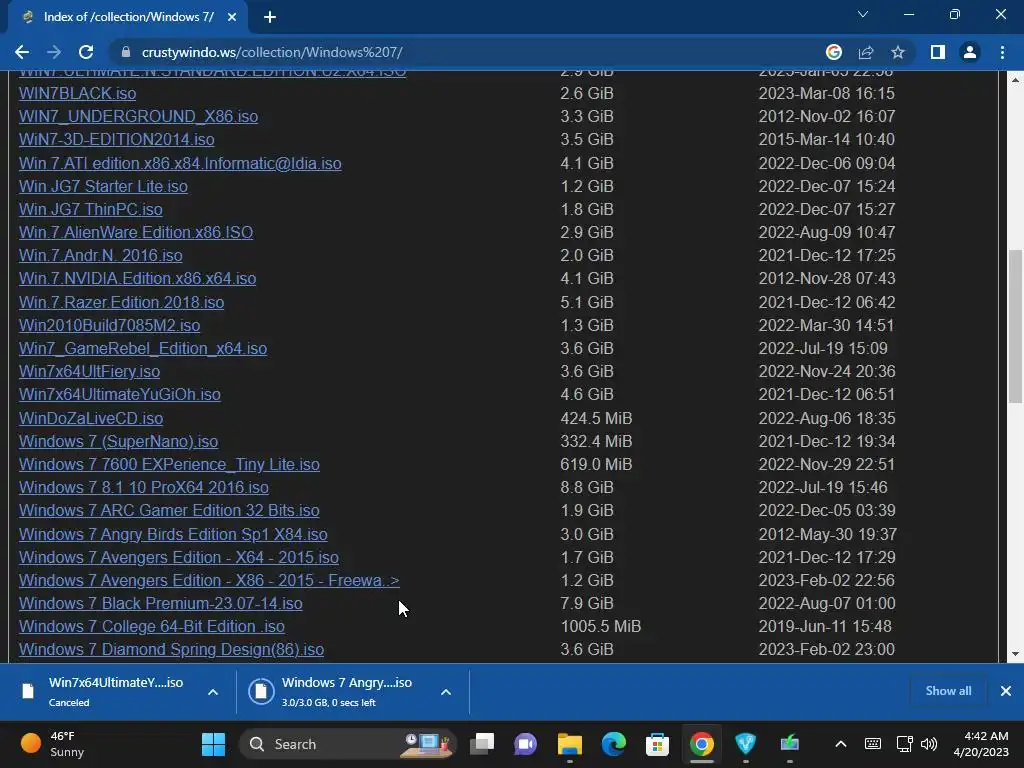Image resolution: width=1024 pixels, height=768 pixels.
Task: Share this page using share icon
Action: pyautogui.click(x=866, y=52)
